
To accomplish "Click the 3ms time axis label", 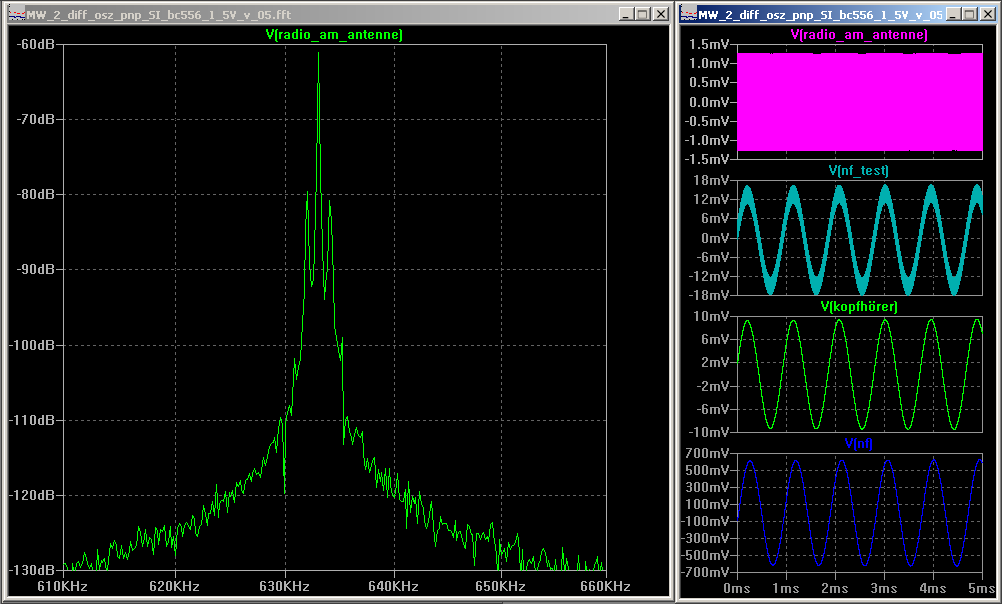I will 884,588.
